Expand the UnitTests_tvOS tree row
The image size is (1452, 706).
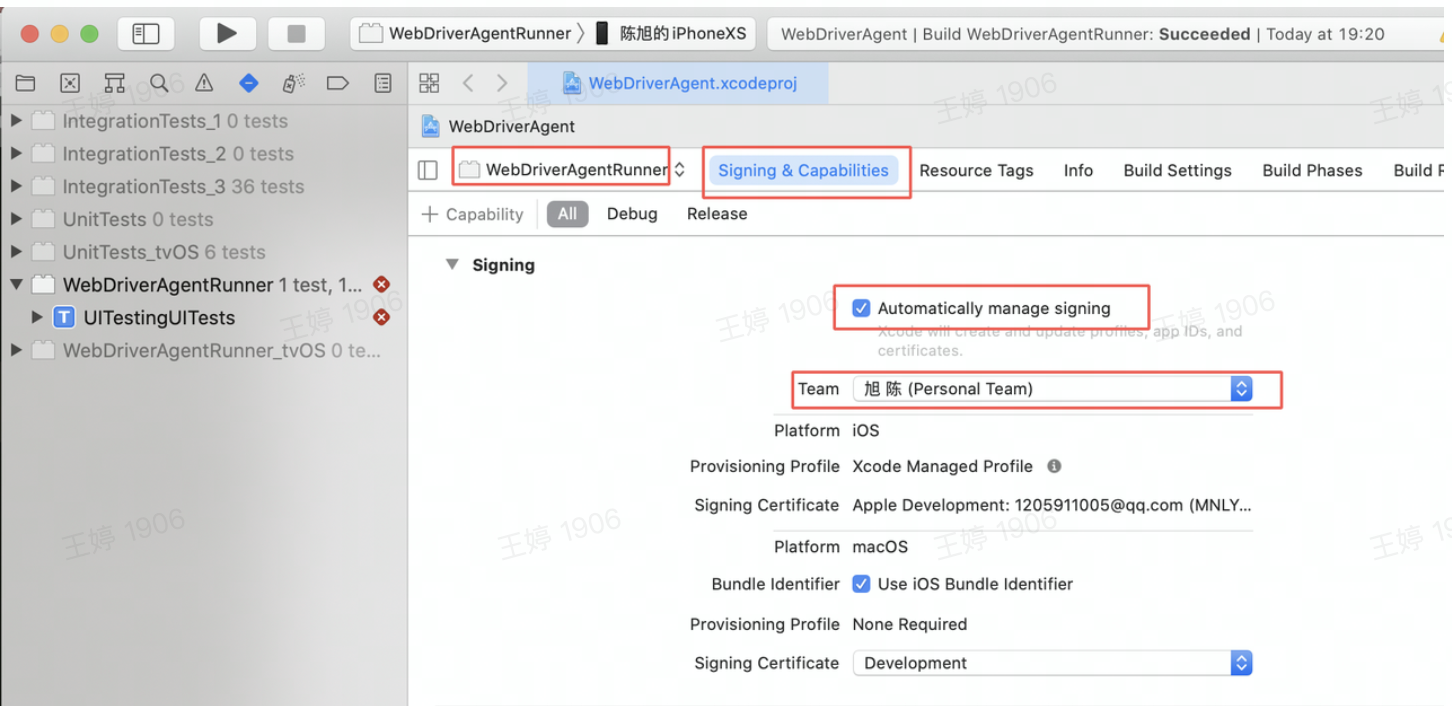(x=16, y=252)
